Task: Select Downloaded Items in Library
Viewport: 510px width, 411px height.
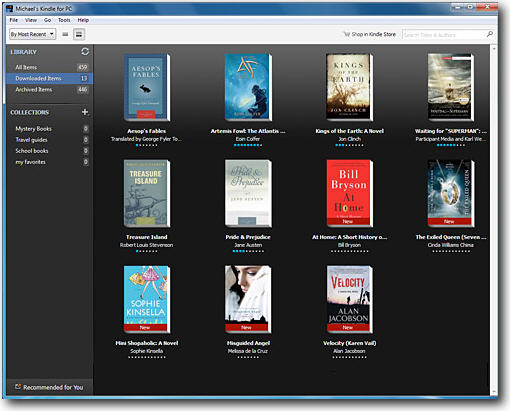Action: click(49, 78)
